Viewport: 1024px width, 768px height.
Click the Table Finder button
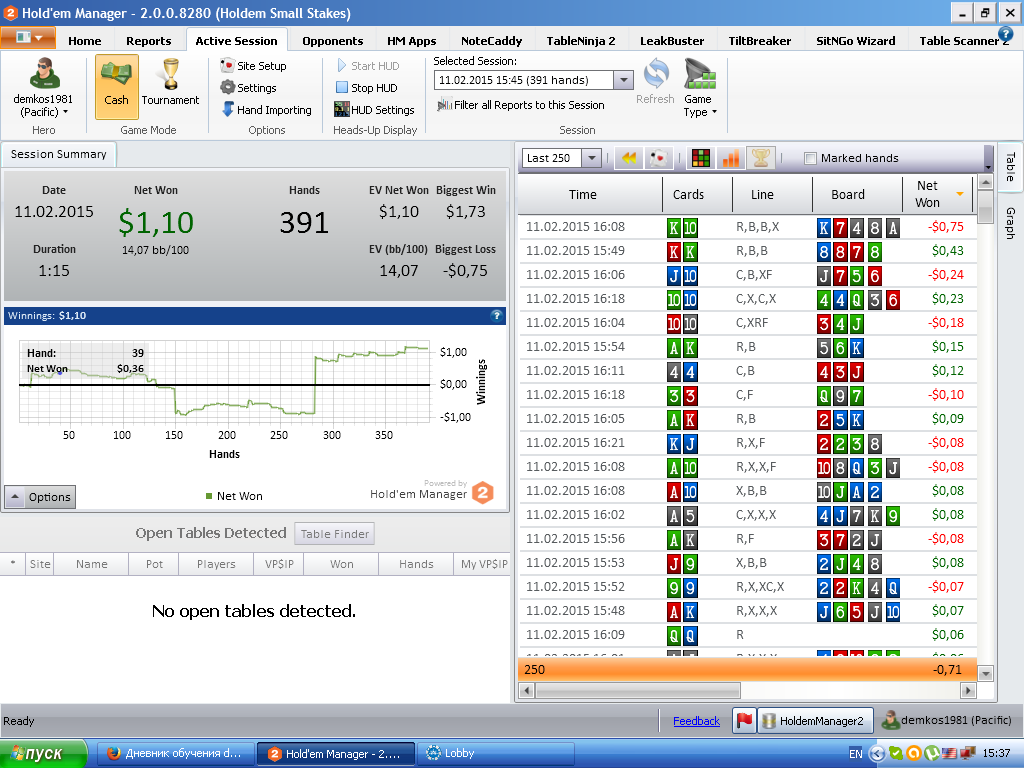tap(334, 534)
